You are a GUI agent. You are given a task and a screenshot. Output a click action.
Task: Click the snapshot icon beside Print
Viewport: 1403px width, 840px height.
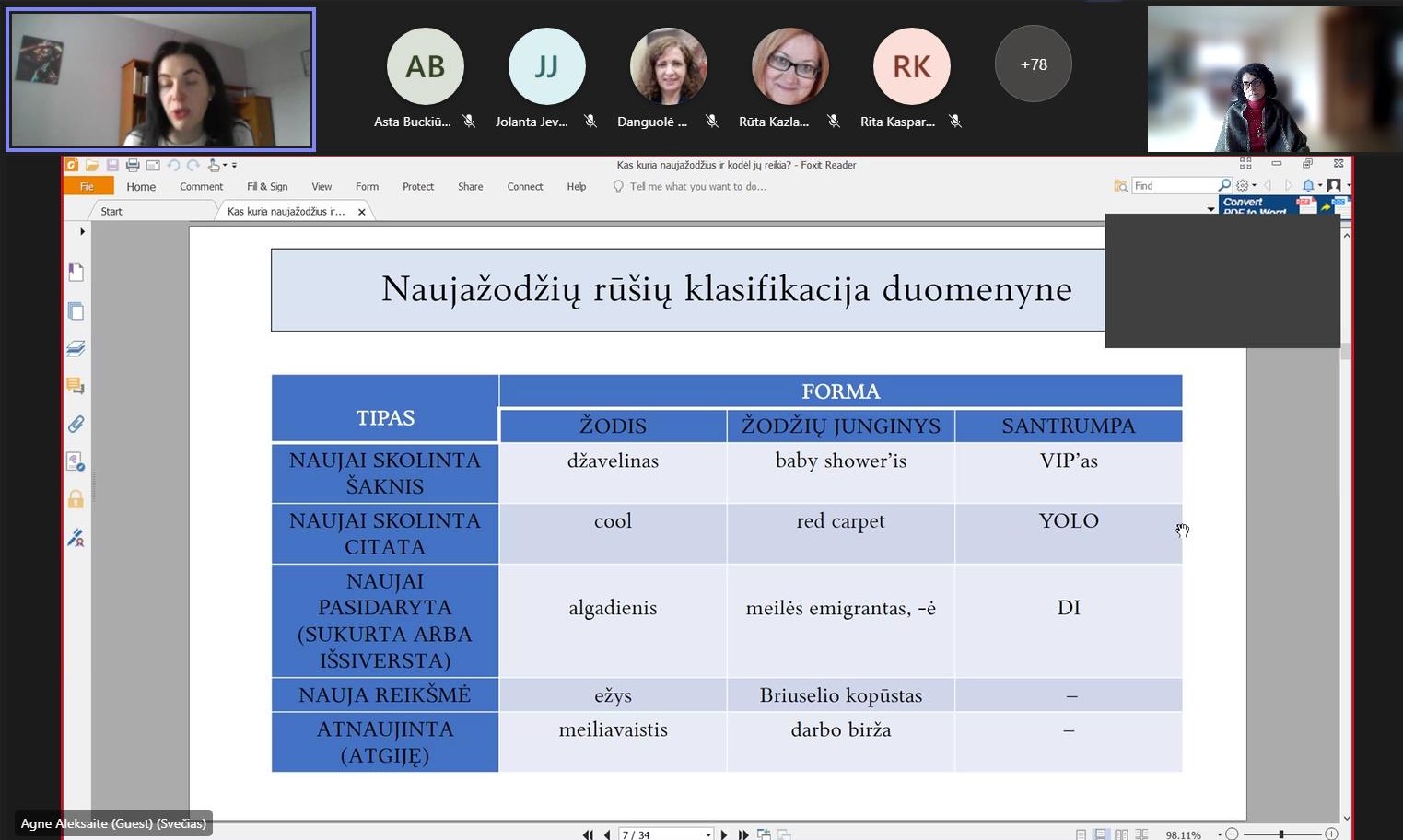(153, 165)
